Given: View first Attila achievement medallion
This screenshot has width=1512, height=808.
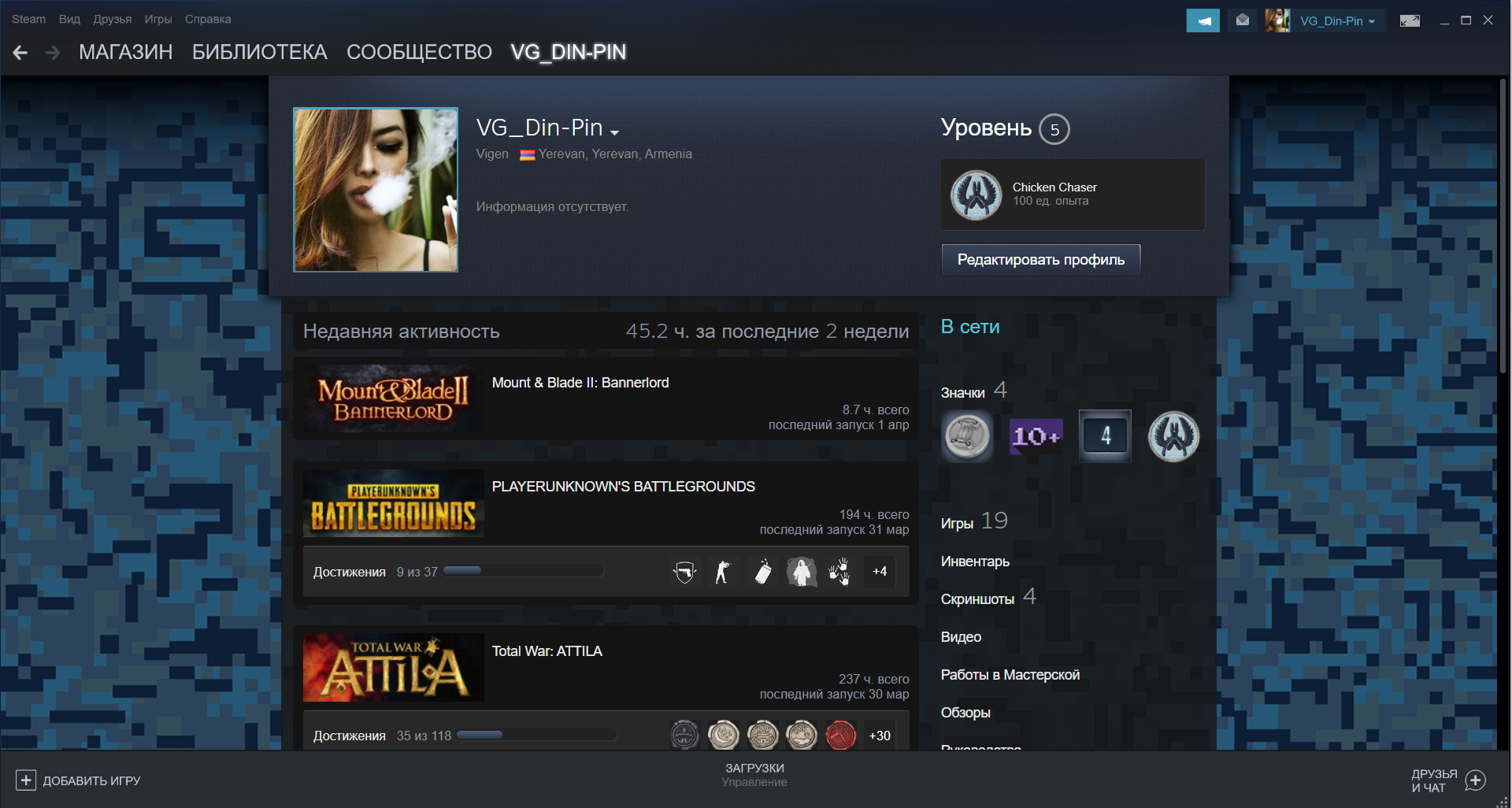Looking at the screenshot, I should pos(685,736).
